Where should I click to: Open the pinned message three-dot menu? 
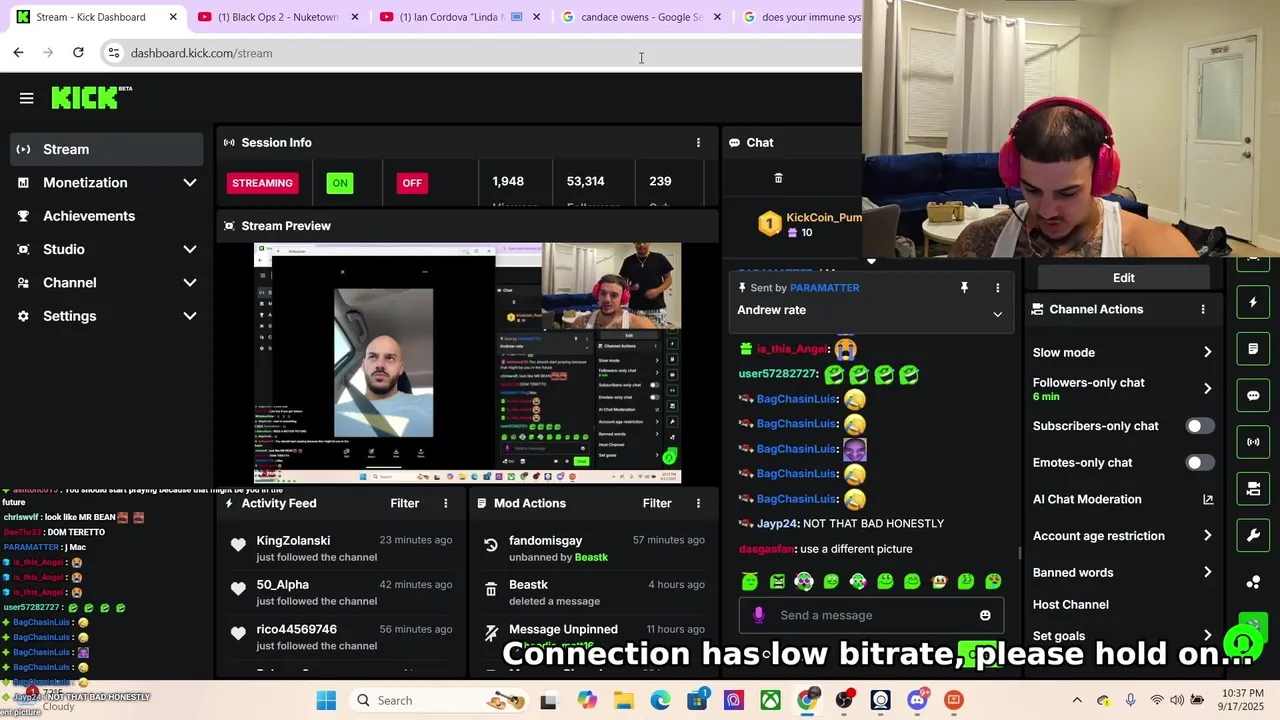point(997,288)
